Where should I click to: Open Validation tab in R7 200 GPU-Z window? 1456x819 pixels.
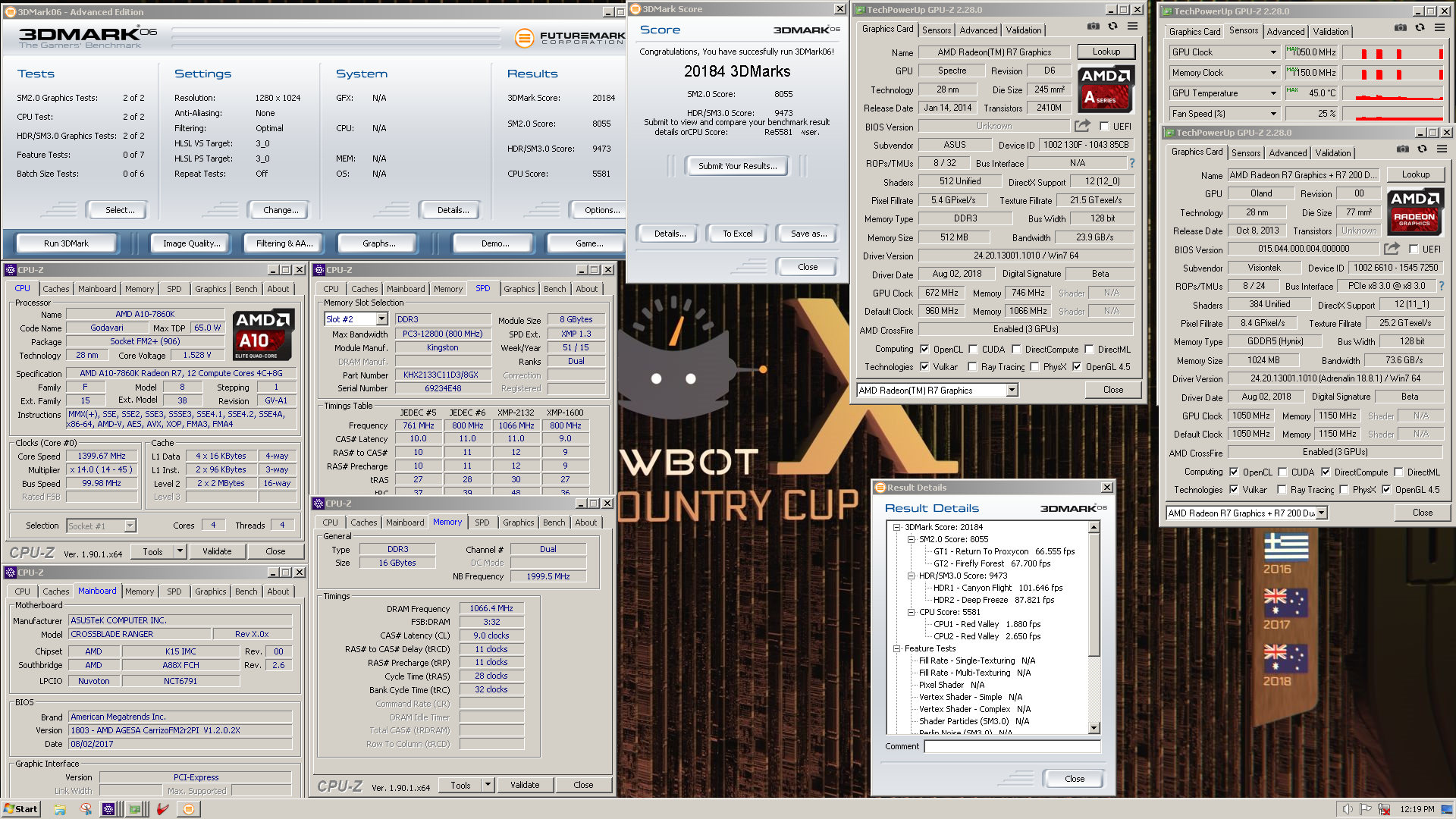(1332, 153)
